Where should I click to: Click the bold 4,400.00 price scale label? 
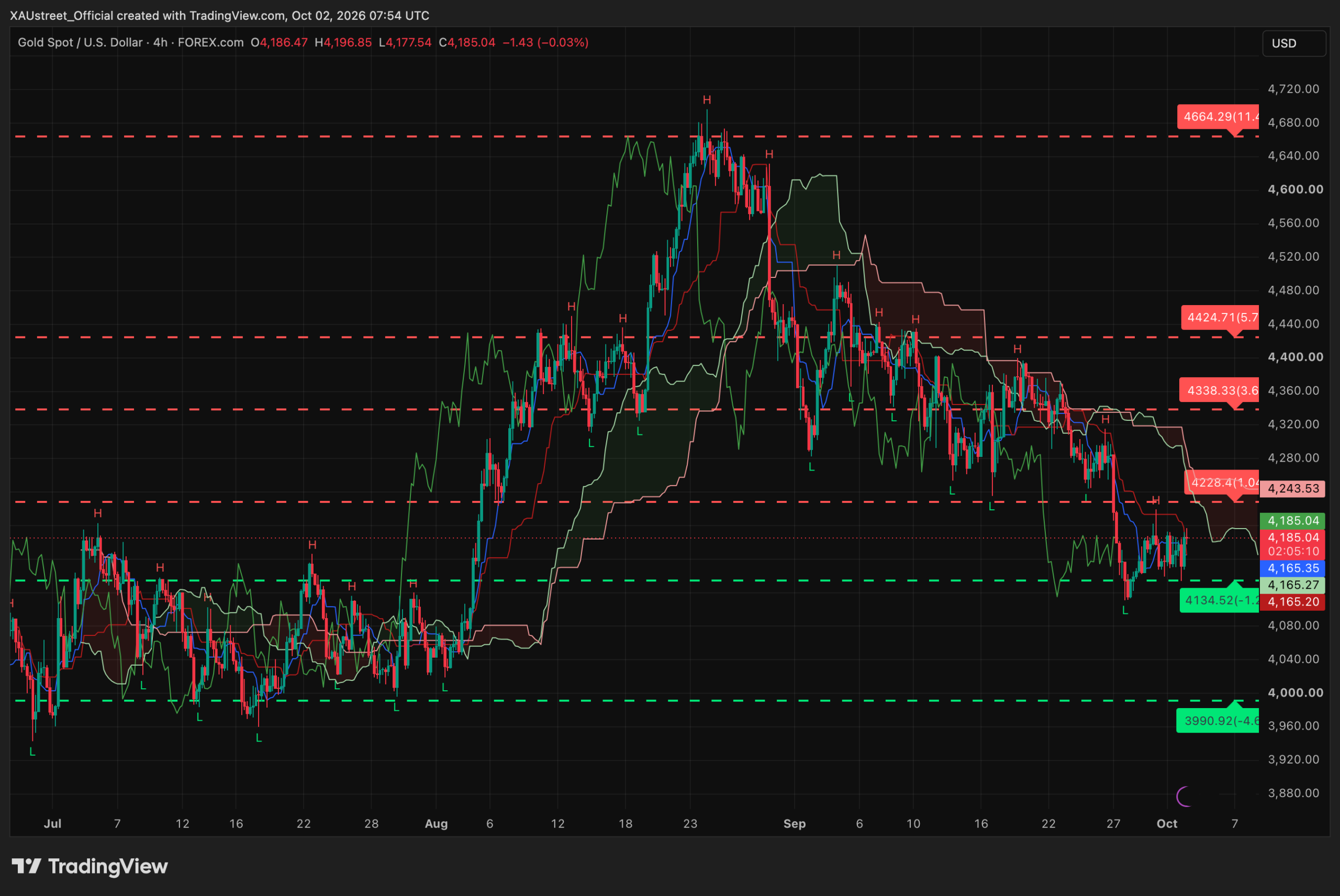pyautogui.click(x=1295, y=356)
